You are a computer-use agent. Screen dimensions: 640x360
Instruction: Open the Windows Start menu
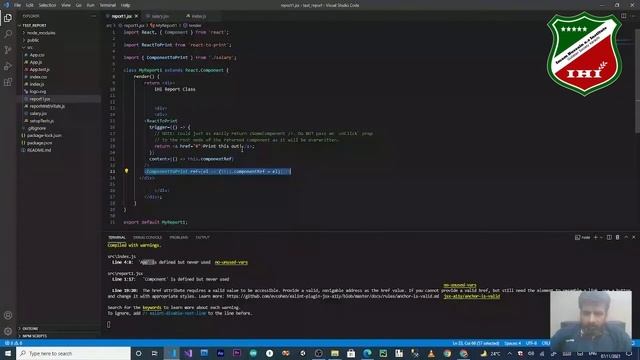click(8, 353)
